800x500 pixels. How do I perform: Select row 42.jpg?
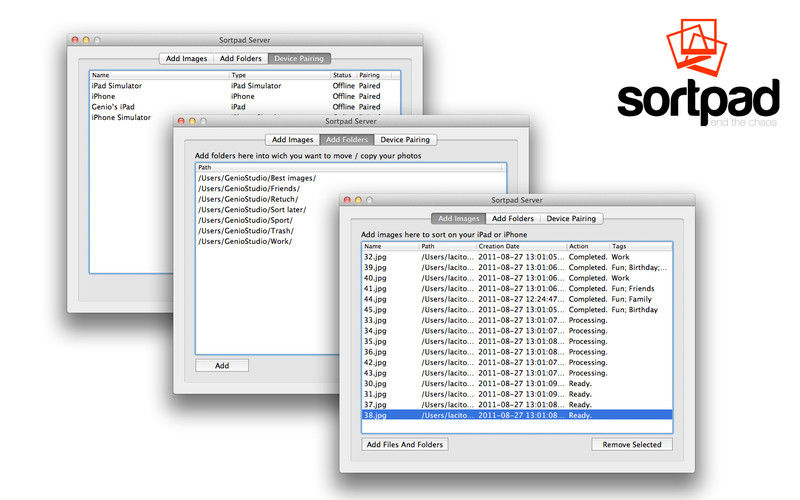point(517,363)
